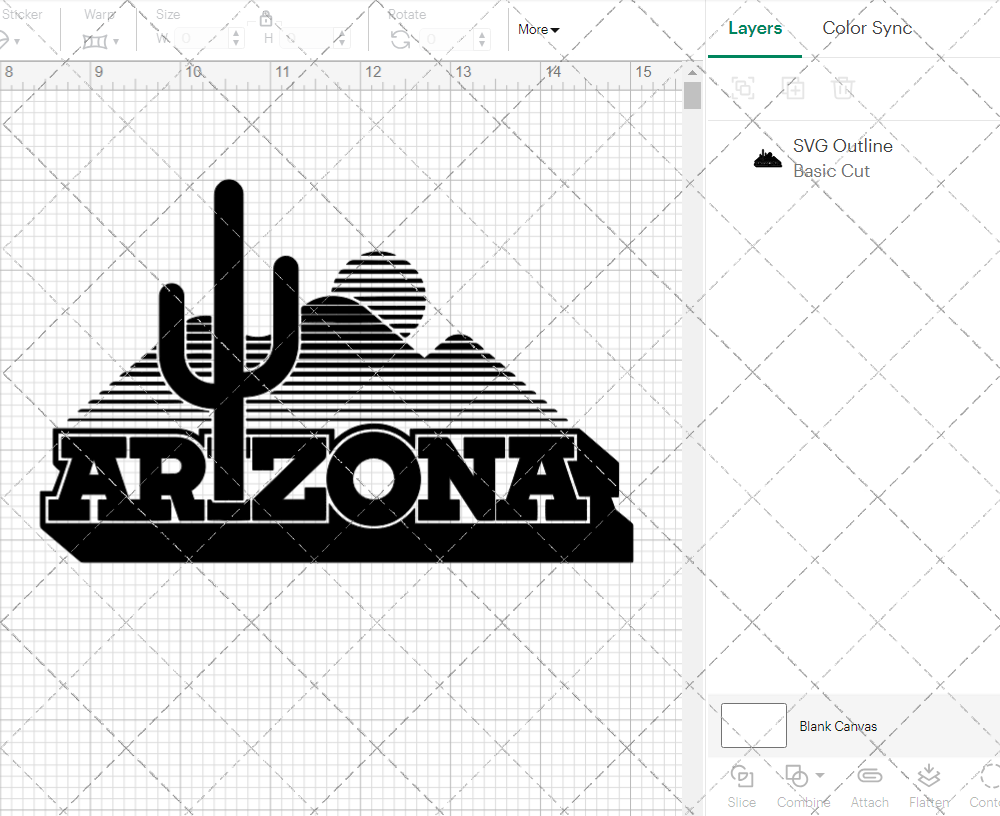The height and width of the screenshot is (816, 1000).
Task: Open the More options dropdown
Action: tap(537, 29)
